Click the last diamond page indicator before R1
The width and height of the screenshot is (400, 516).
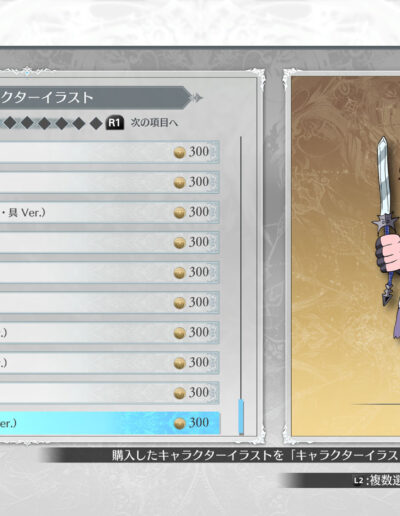pyautogui.click(x=96, y=123)
